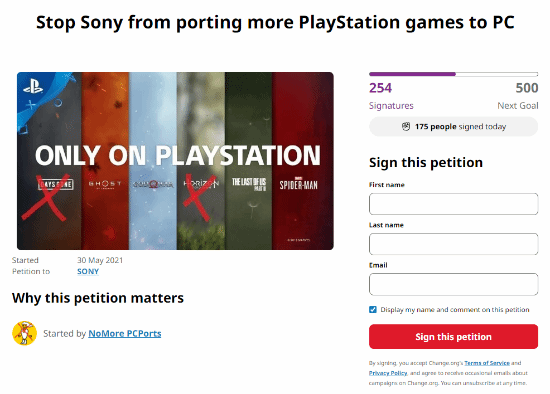Uncheck Display my name and comment checkbox
This screenshot has width=550, height=394.
tap(373, 310)
